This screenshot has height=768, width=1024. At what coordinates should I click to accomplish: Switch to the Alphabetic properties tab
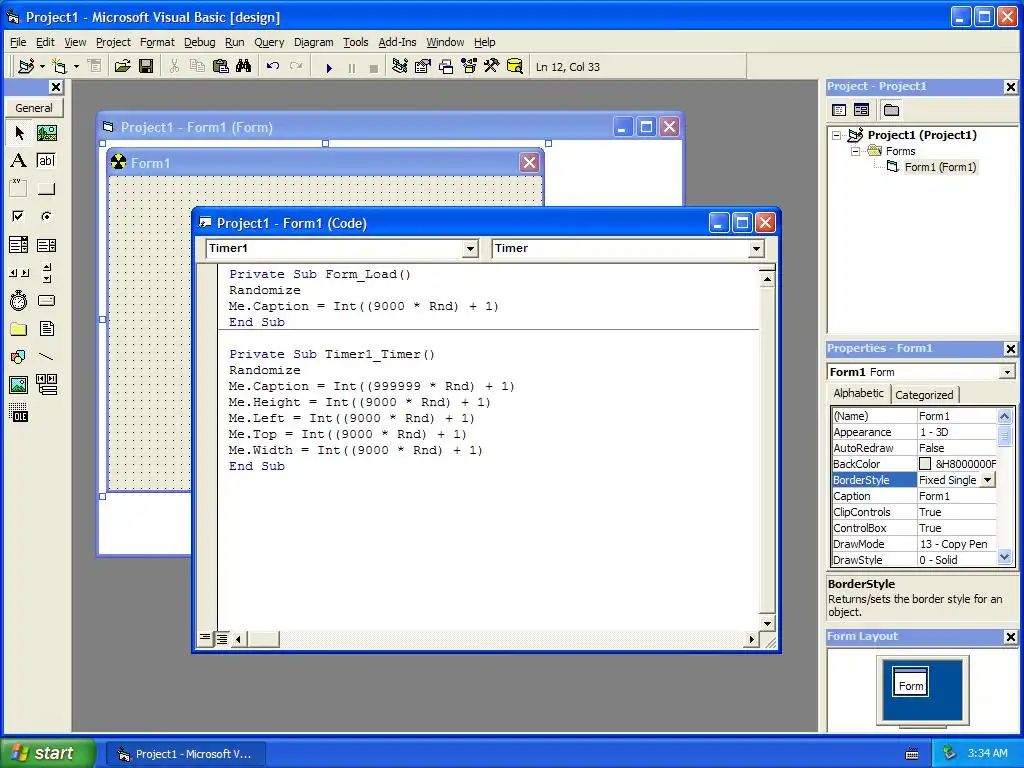(x=858, y=393)
